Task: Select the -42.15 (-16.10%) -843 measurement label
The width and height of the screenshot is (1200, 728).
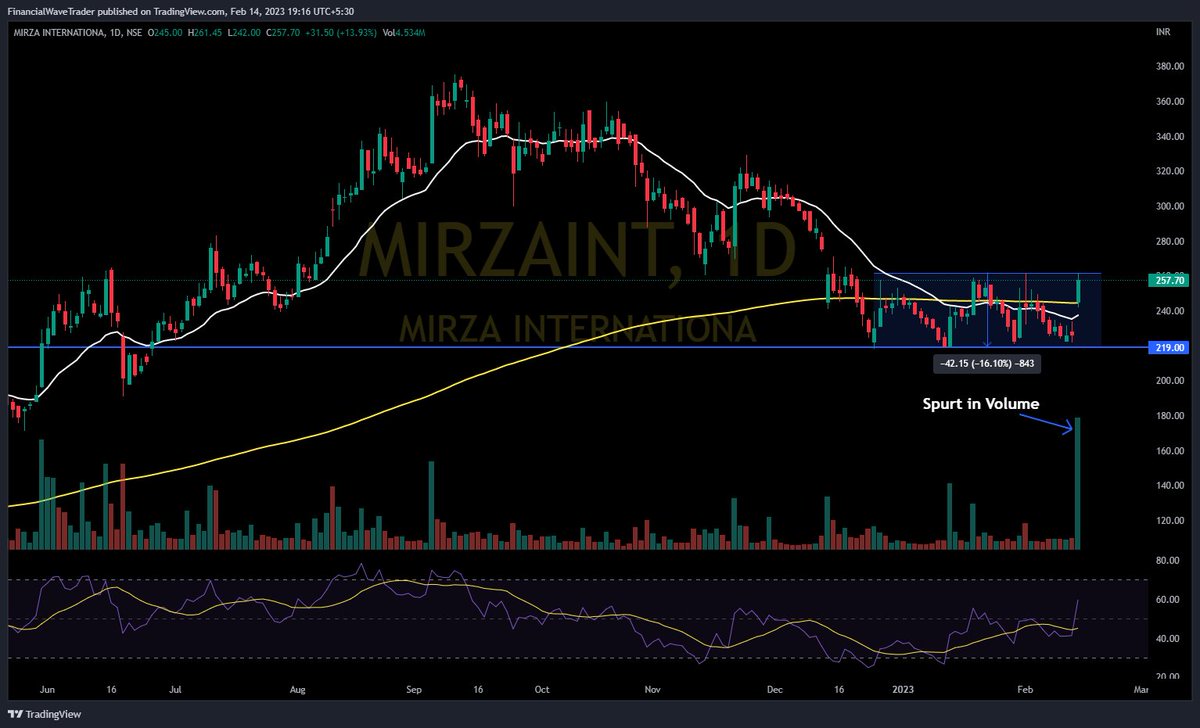Action: coord(987,365)
